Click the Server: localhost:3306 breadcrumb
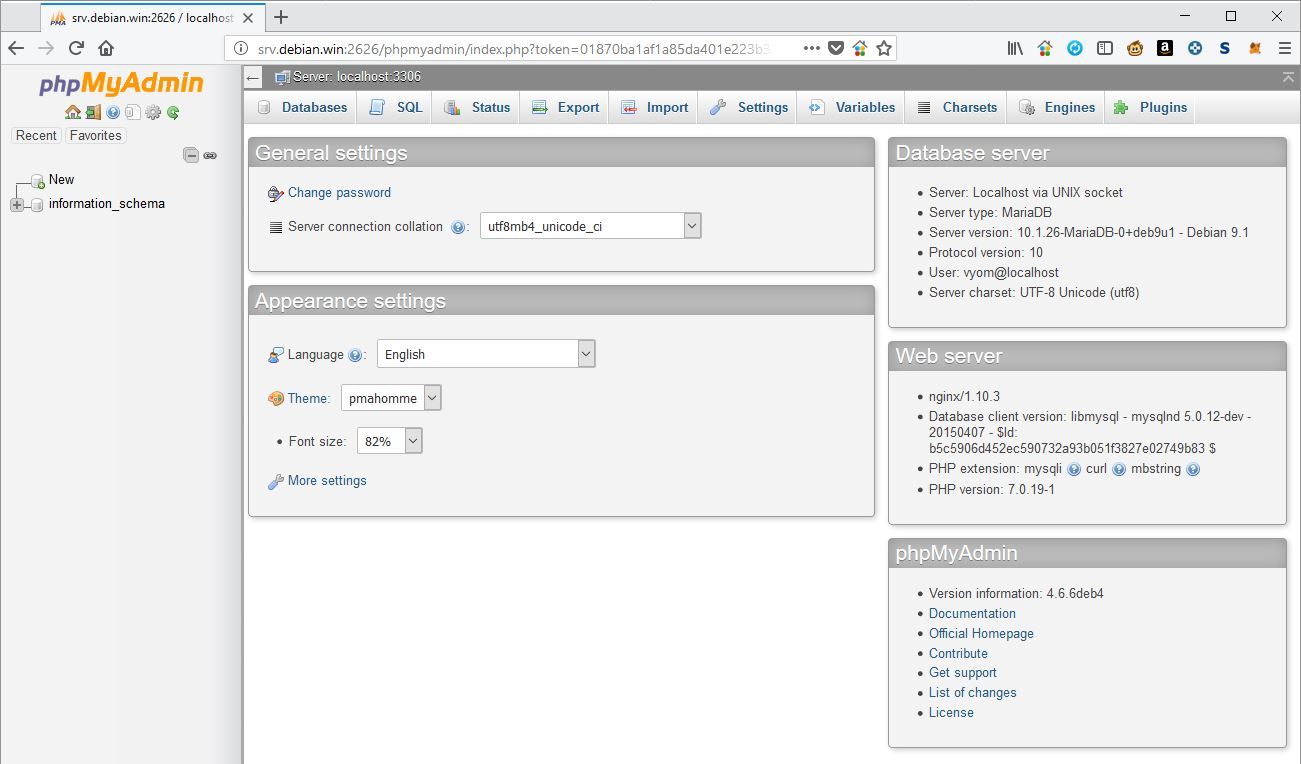The height and width of the screenshot is (764, 1301). [357, 77]
